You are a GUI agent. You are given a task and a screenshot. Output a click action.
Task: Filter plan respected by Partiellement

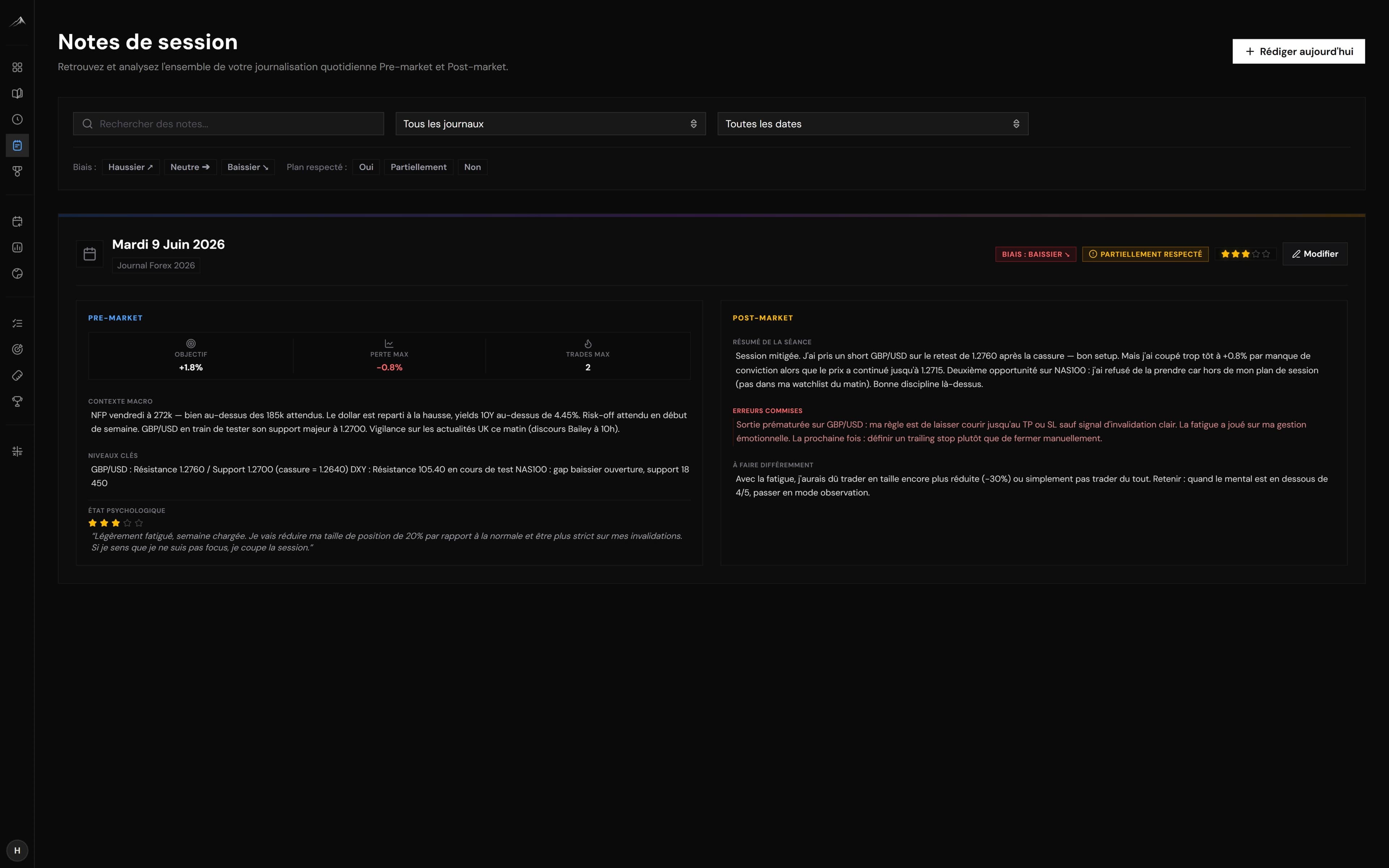point(419,167)
